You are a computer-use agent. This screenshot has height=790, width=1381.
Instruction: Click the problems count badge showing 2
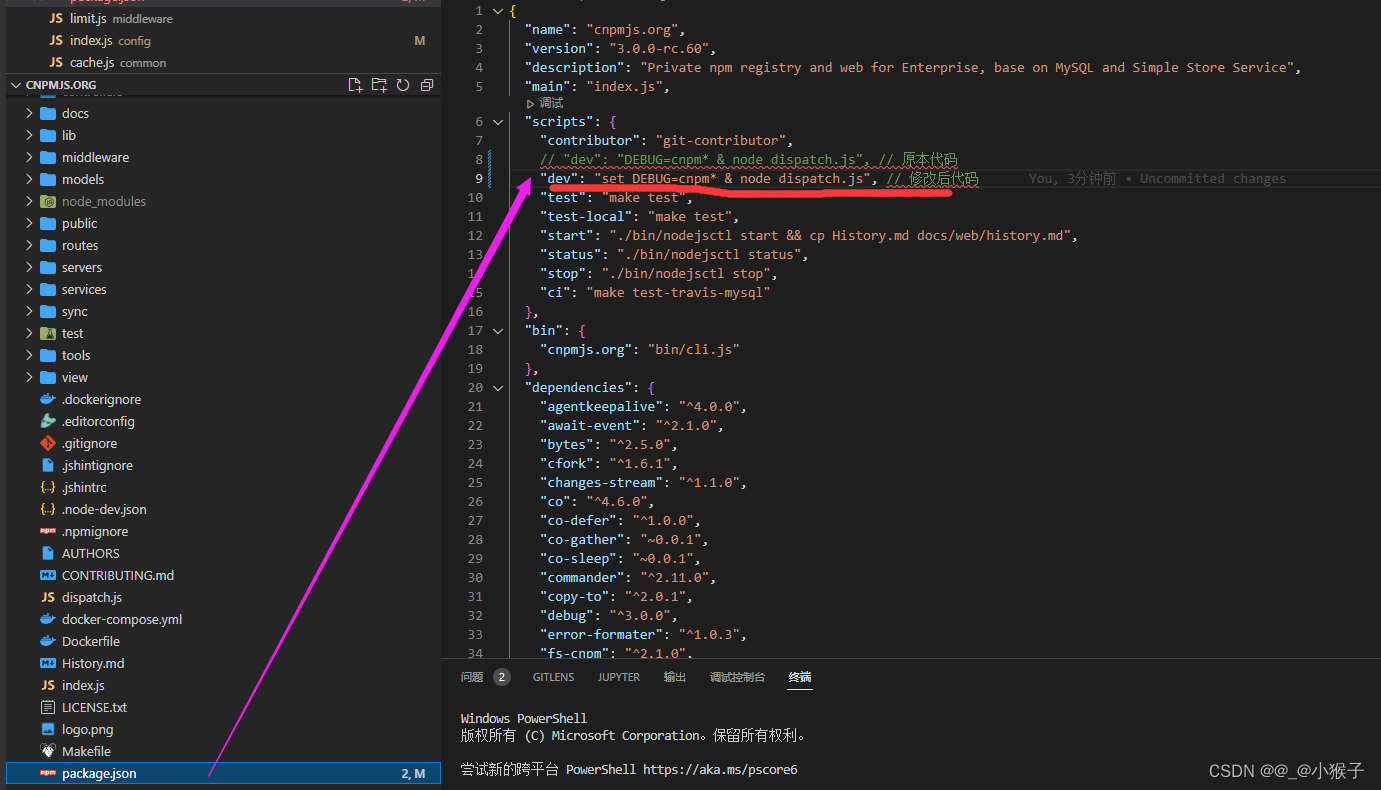point(502,677)
